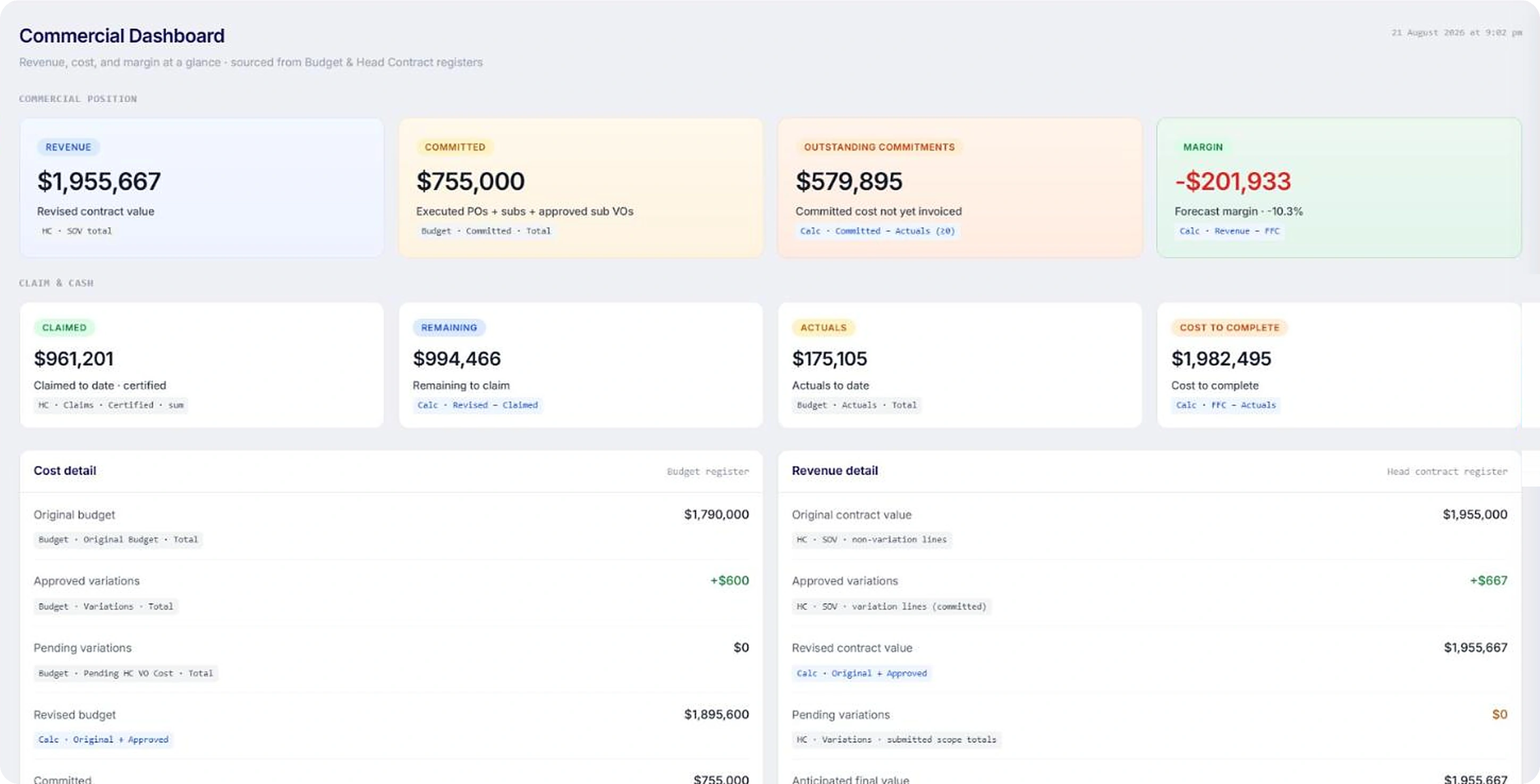1540x784 pixels.
Task: Click the Budget · Committed · Total tag
Action: coord(486,231)
